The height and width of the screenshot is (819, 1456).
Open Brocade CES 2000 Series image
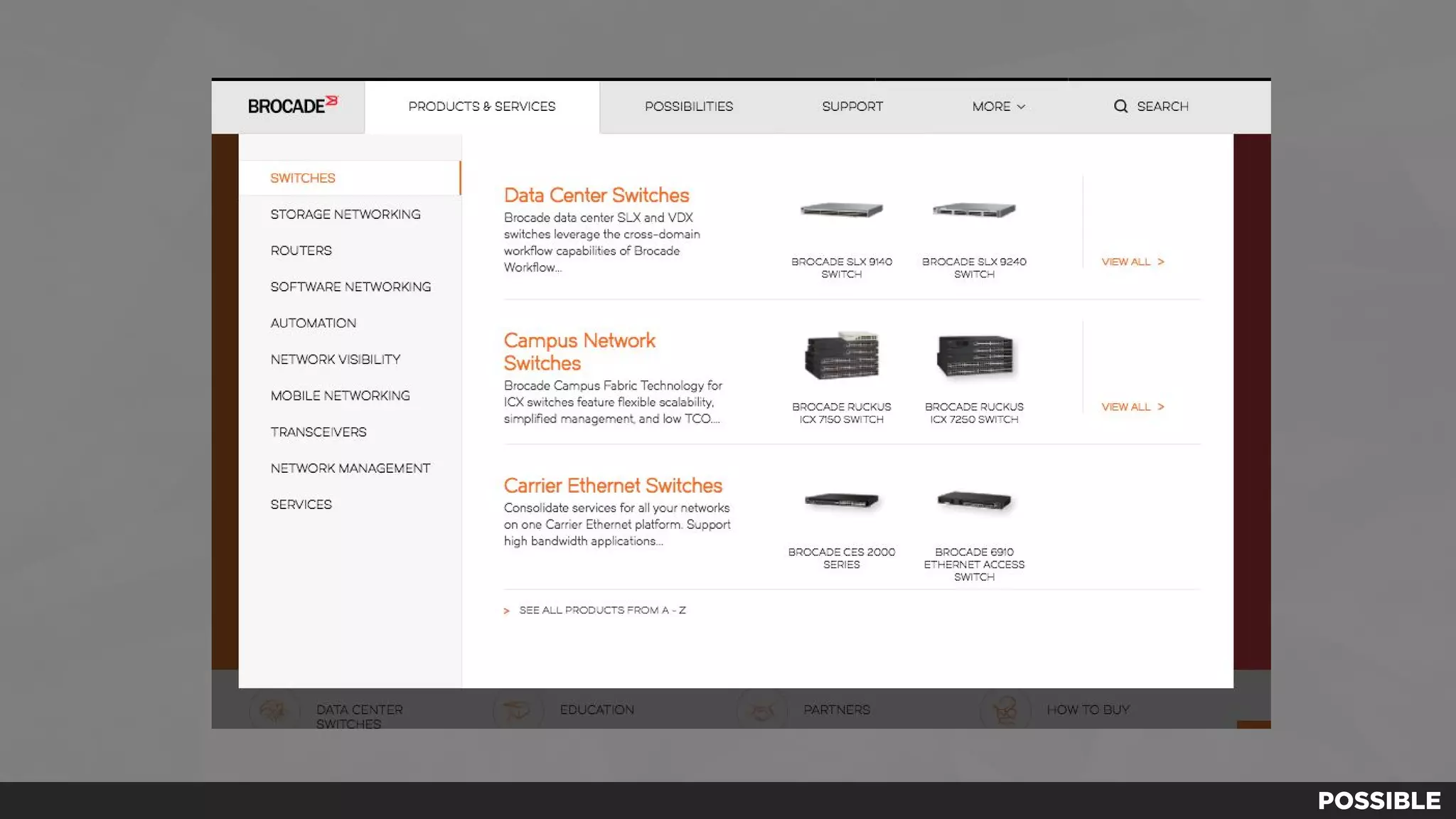[x=841, y=500]
